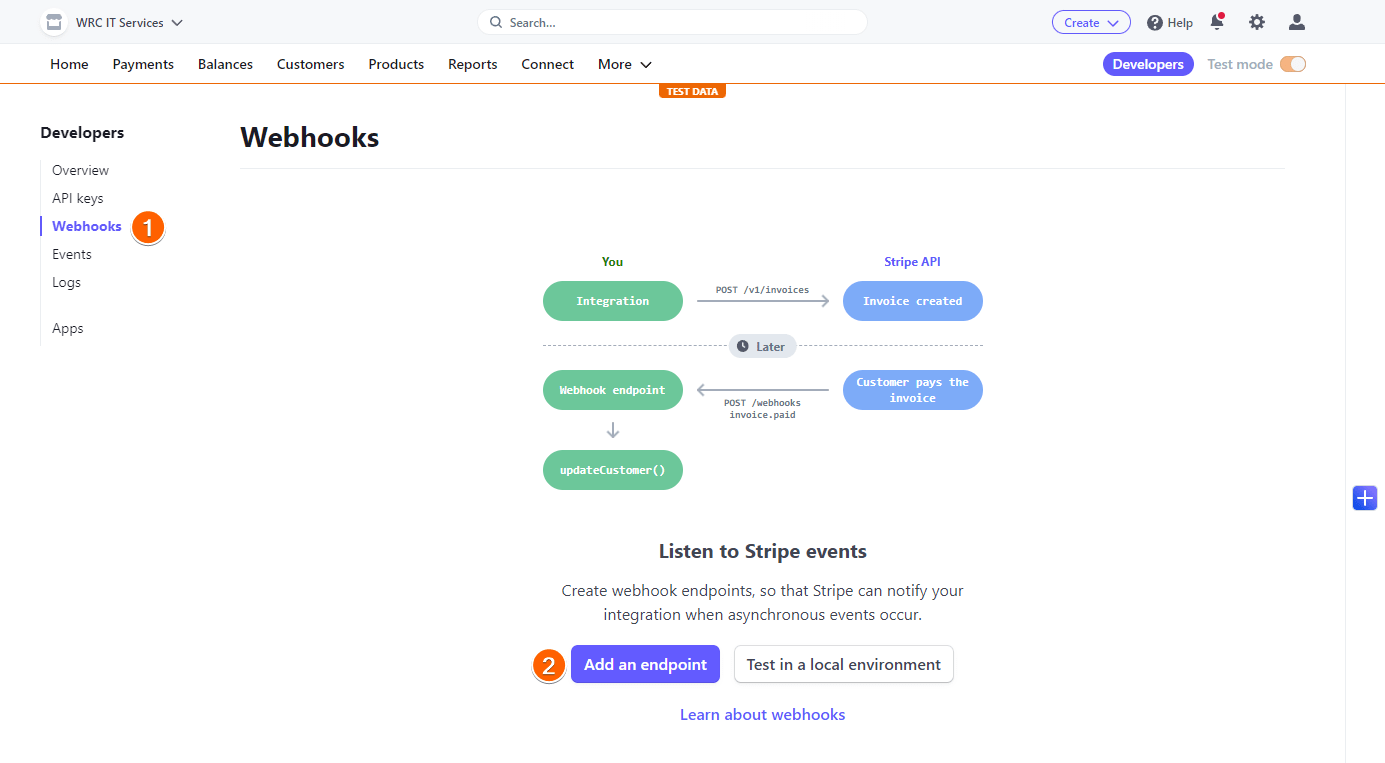Click the Webhooks page heading
This screenshot has width=1385, height=763.
(x=310, y=137)
